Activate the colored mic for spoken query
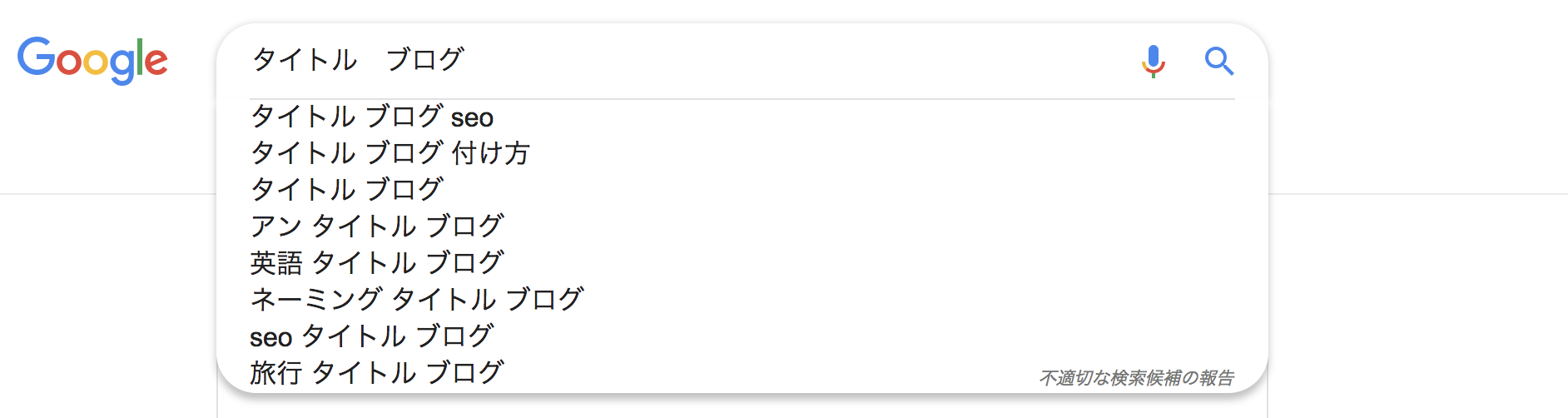 pyautogui.click(x=1153, y=61)
